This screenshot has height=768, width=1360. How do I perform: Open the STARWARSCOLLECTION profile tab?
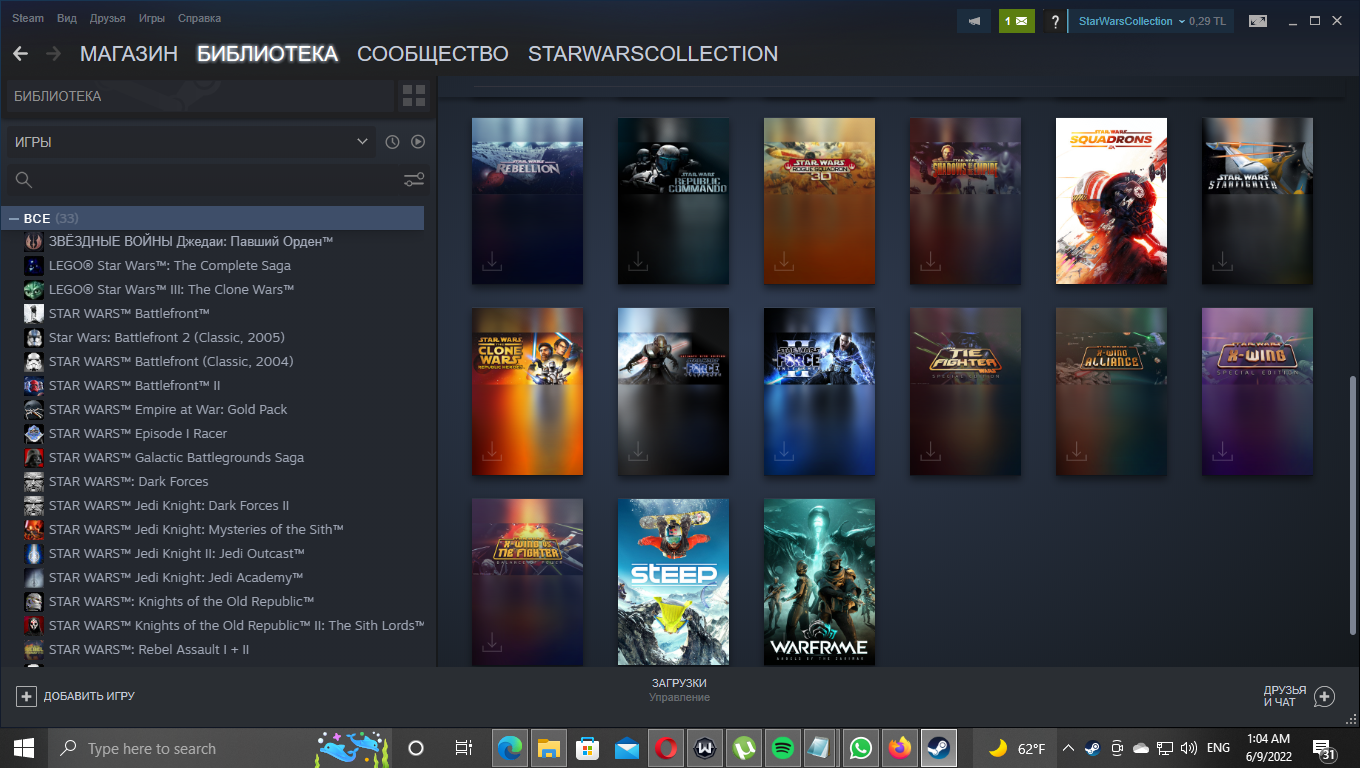[x=653, y=54]
